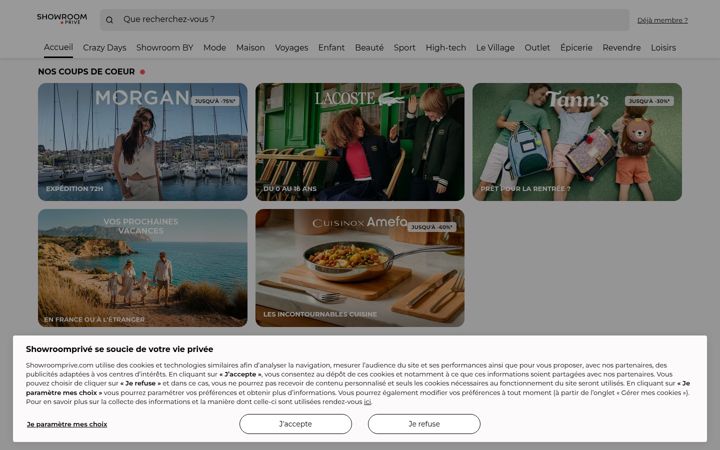Click the "Je refuse" cookie button
This screenshot has height=450, width=720.
[x=424, y=424]
